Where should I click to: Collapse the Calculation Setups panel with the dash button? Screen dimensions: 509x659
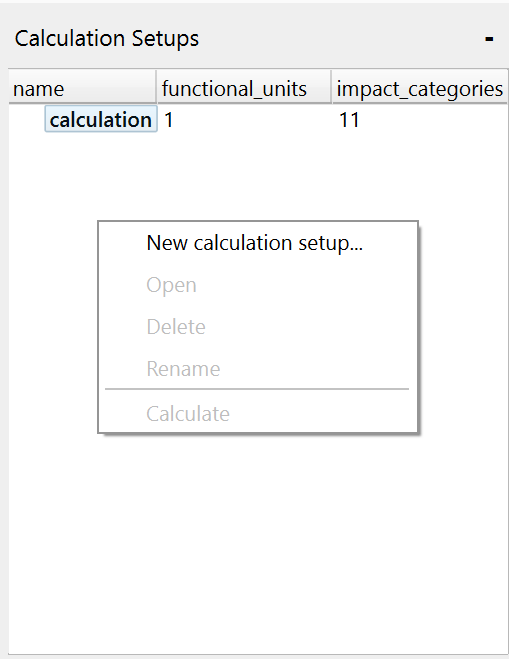(489, 39)
